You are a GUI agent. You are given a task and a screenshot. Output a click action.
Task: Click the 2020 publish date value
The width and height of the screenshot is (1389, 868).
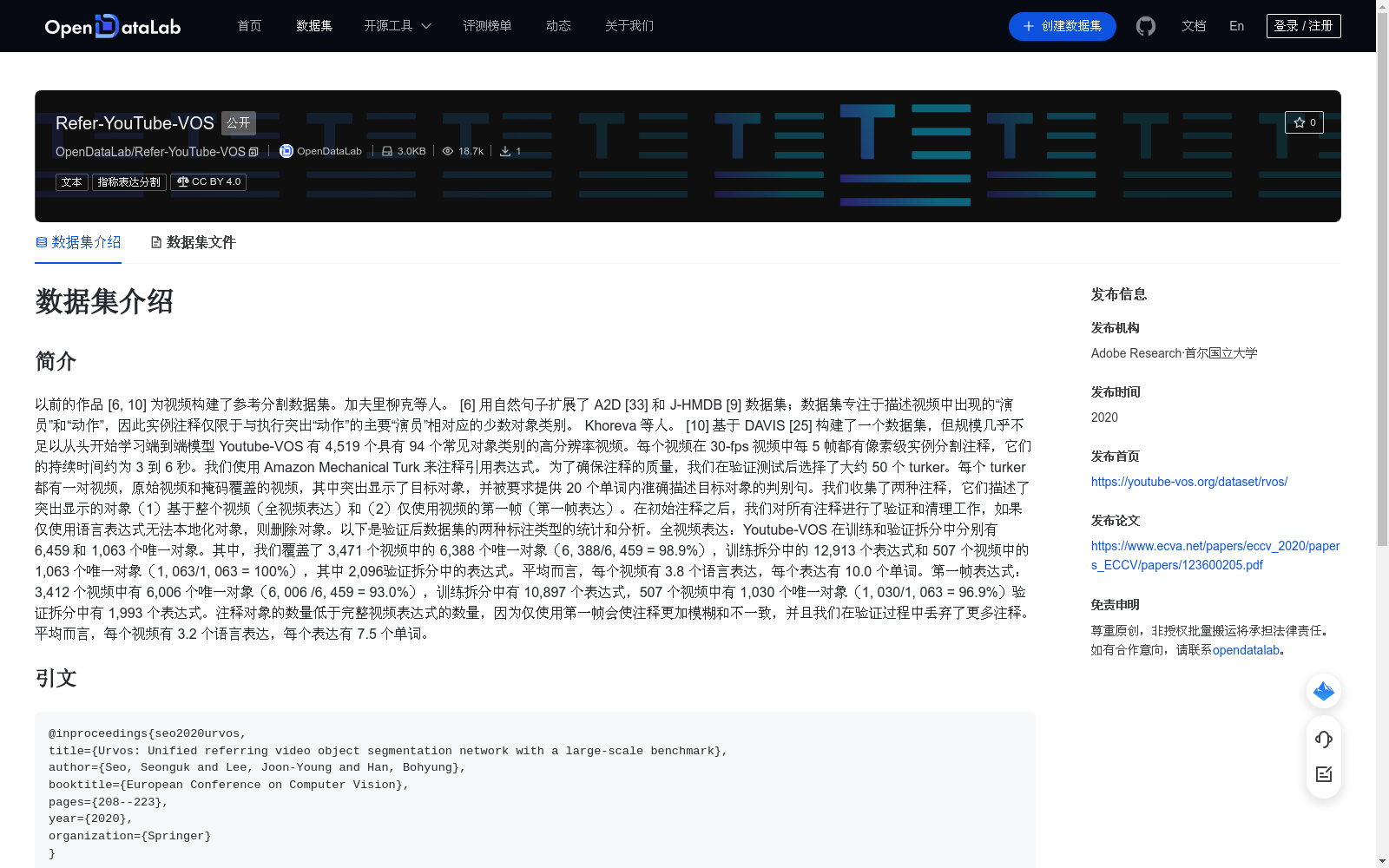tap(1104, 418)
